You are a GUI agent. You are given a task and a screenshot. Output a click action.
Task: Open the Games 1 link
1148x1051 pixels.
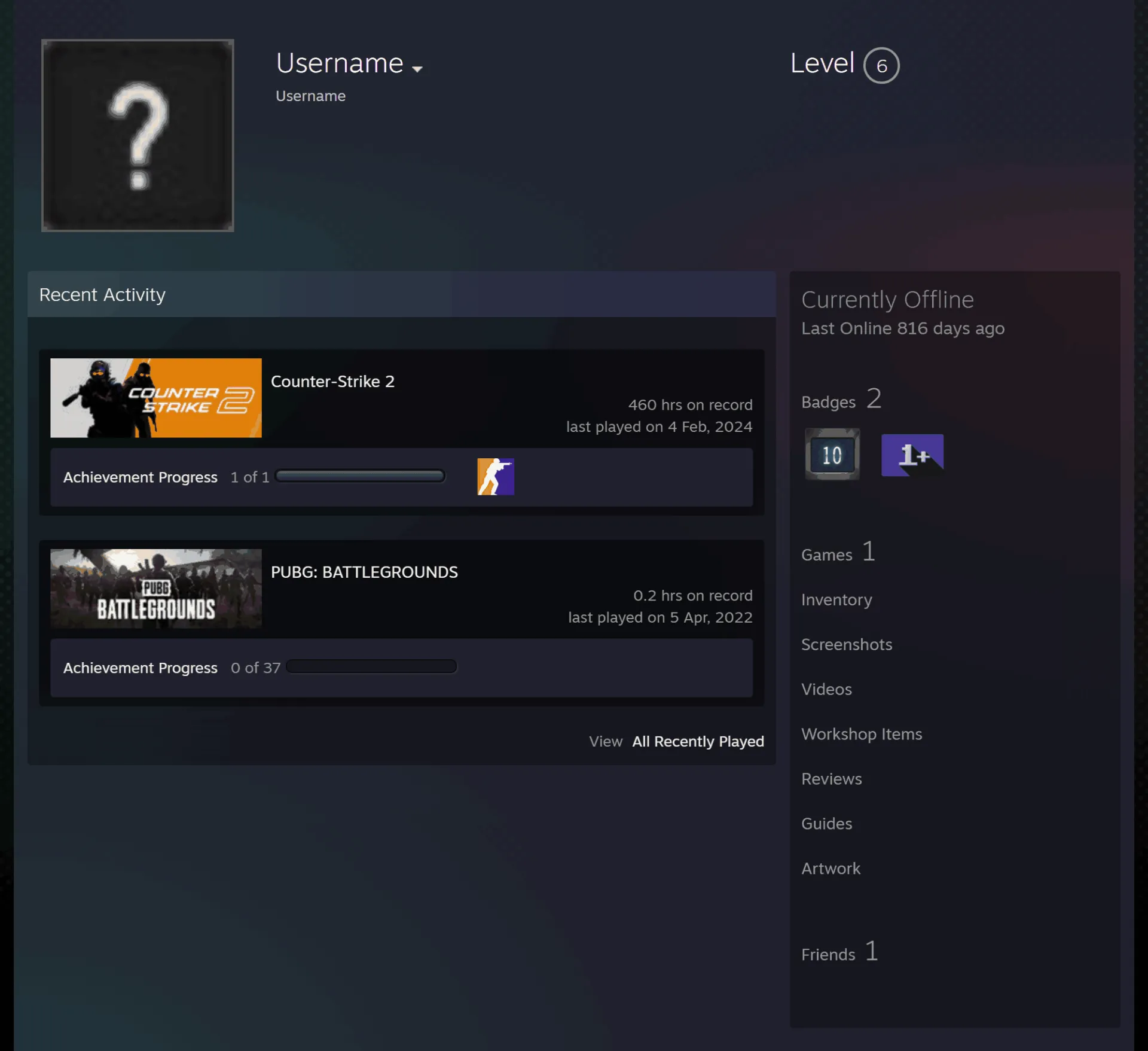tap(838, 552)
